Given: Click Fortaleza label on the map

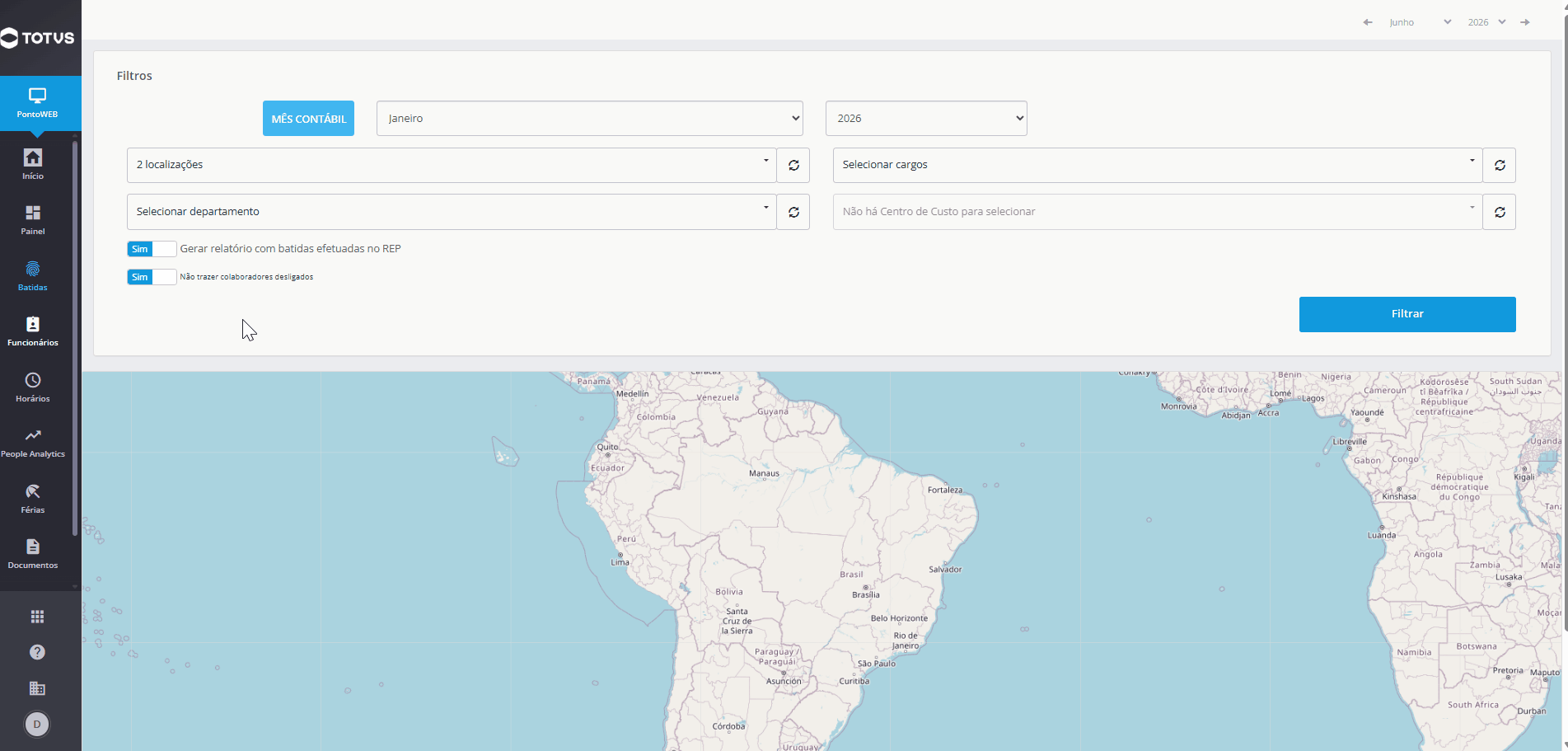Looking at the screenshot, I should pyautogui.click(x=945, y=490).
